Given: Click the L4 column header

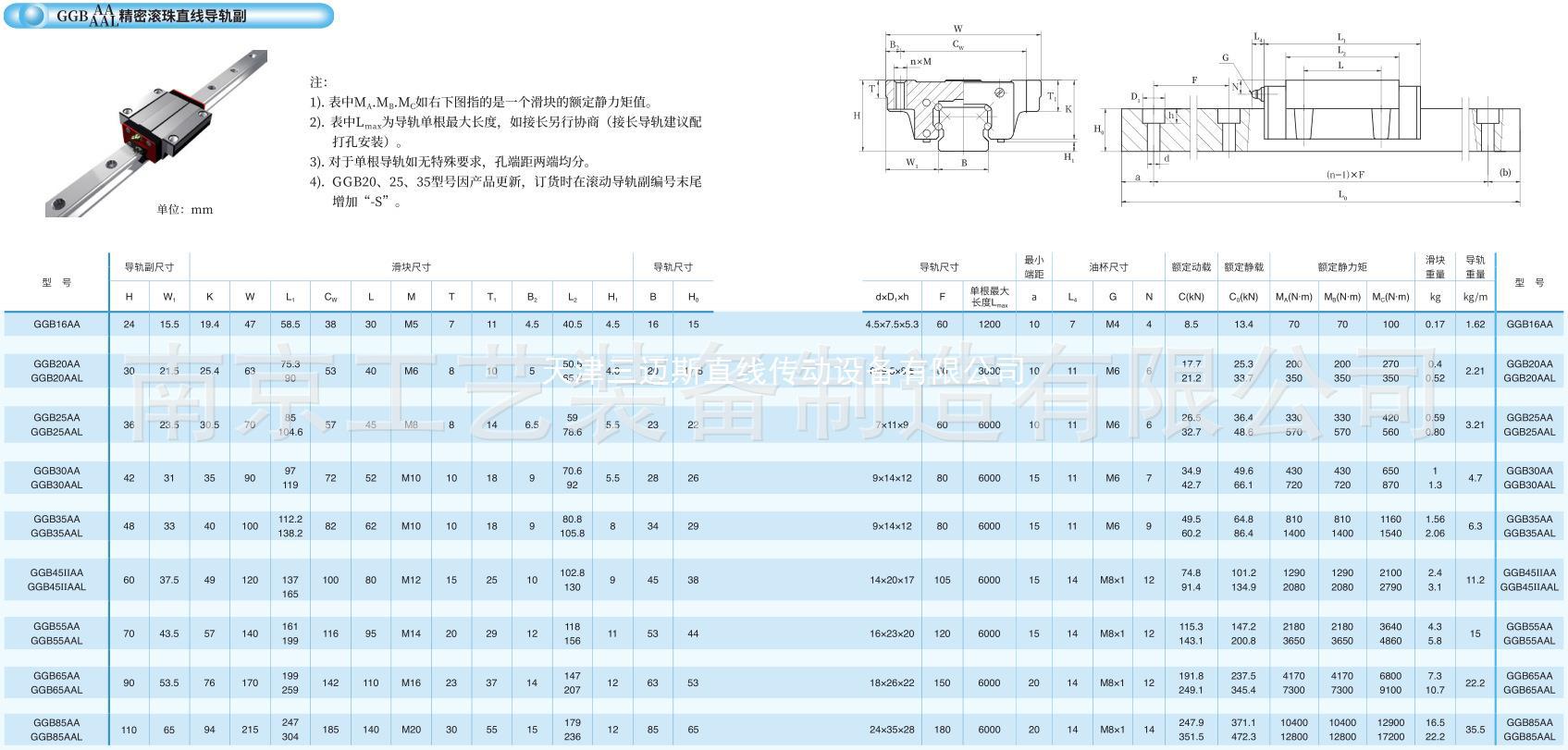Looking at the screenshot, I should (1072, 297).
